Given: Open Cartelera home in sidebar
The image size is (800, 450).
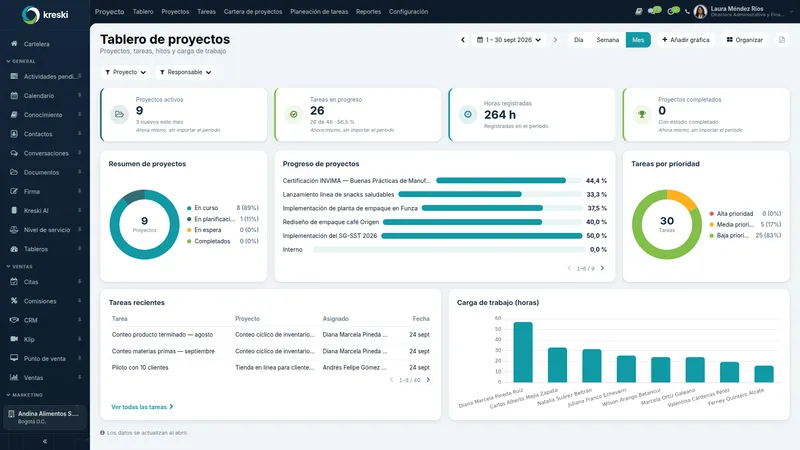Looking at the screenshot, I should 37,44.
